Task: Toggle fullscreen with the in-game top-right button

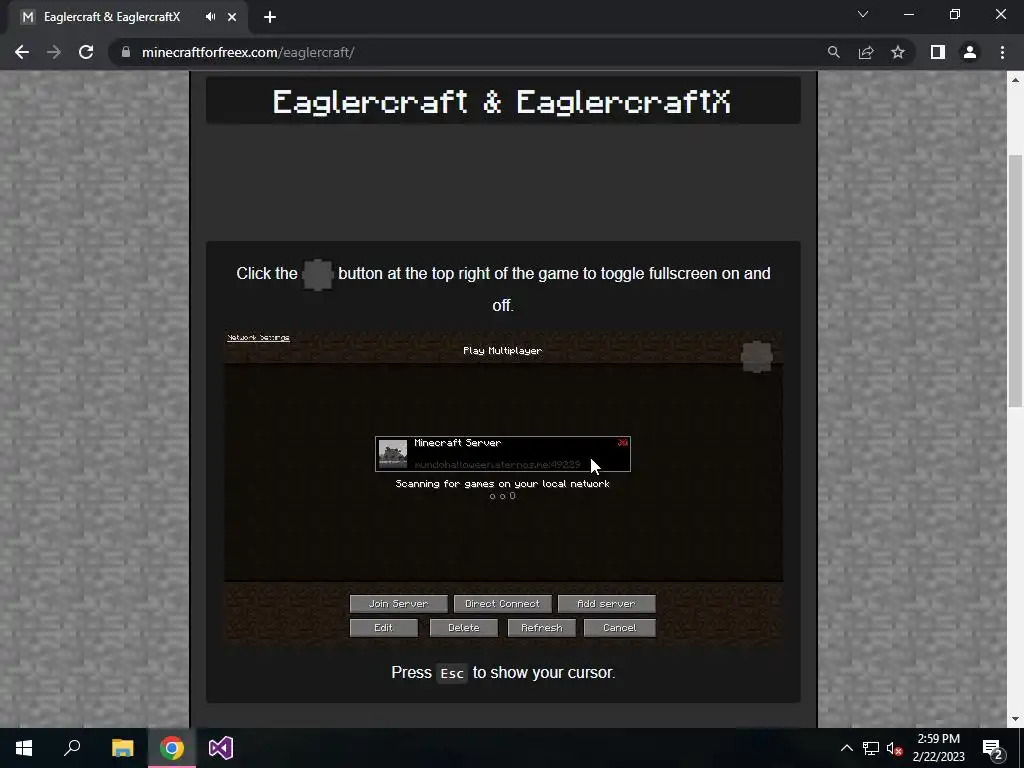Action: click(757, 356)
